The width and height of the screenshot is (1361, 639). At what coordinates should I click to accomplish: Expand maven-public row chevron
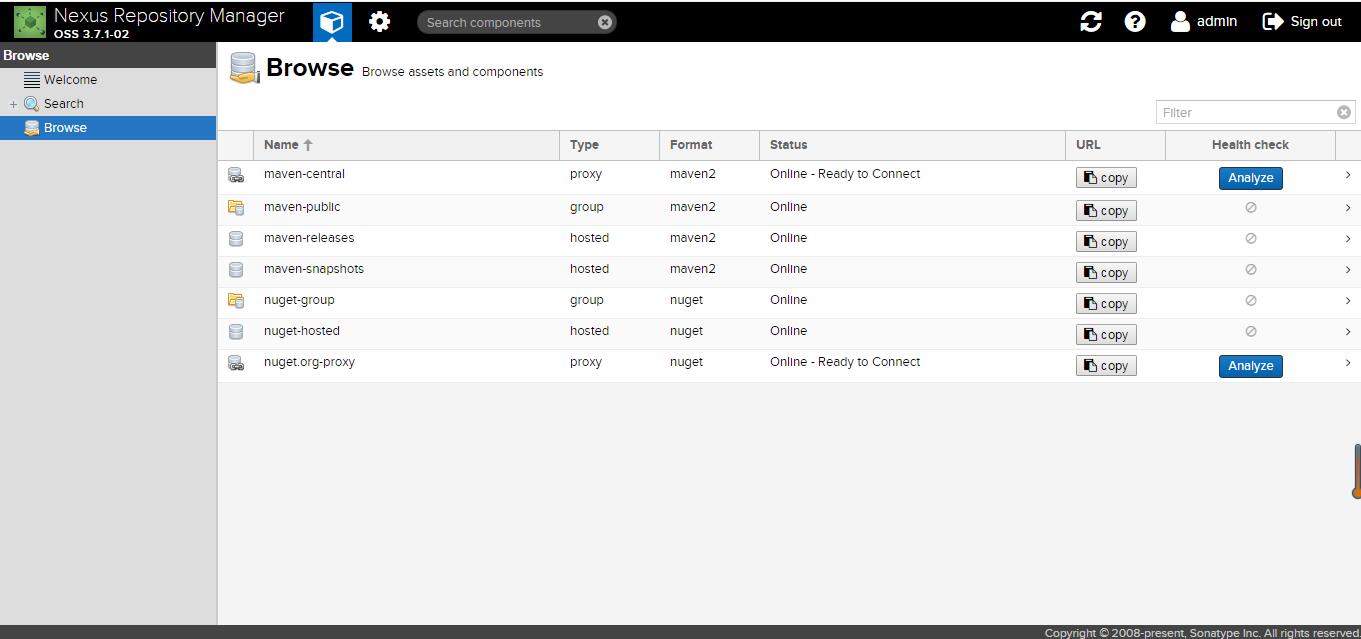pyautogui.click(x=1348, y=208)
